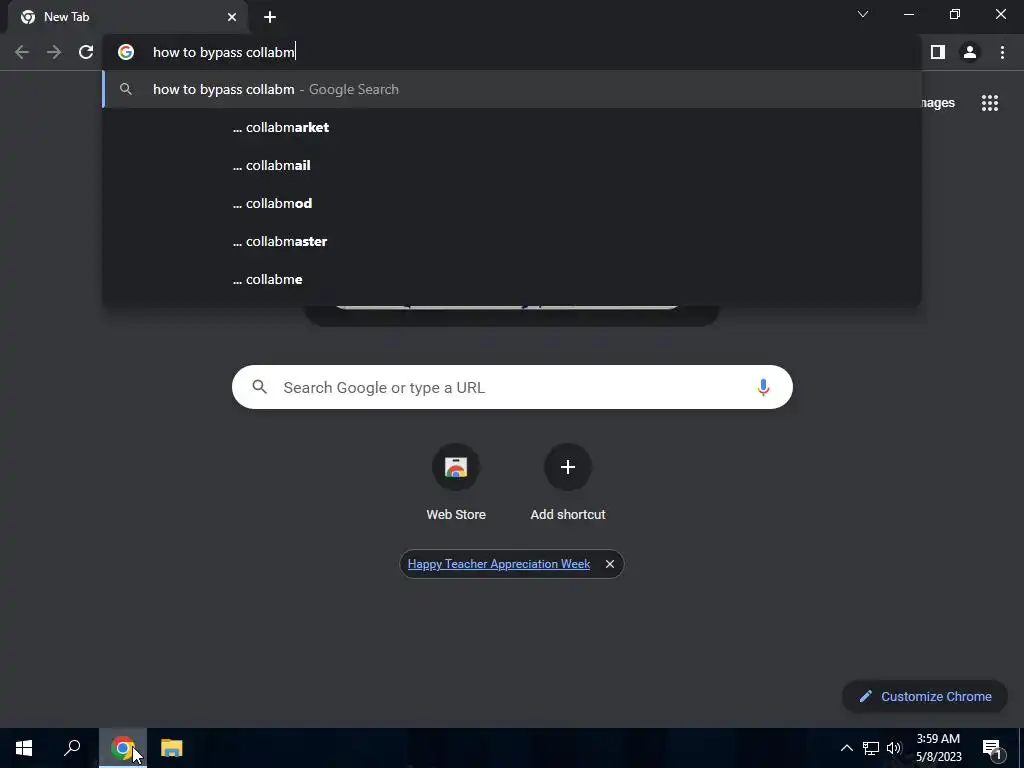Click the Search Google or type a URL box

click(x=512, y=387)
